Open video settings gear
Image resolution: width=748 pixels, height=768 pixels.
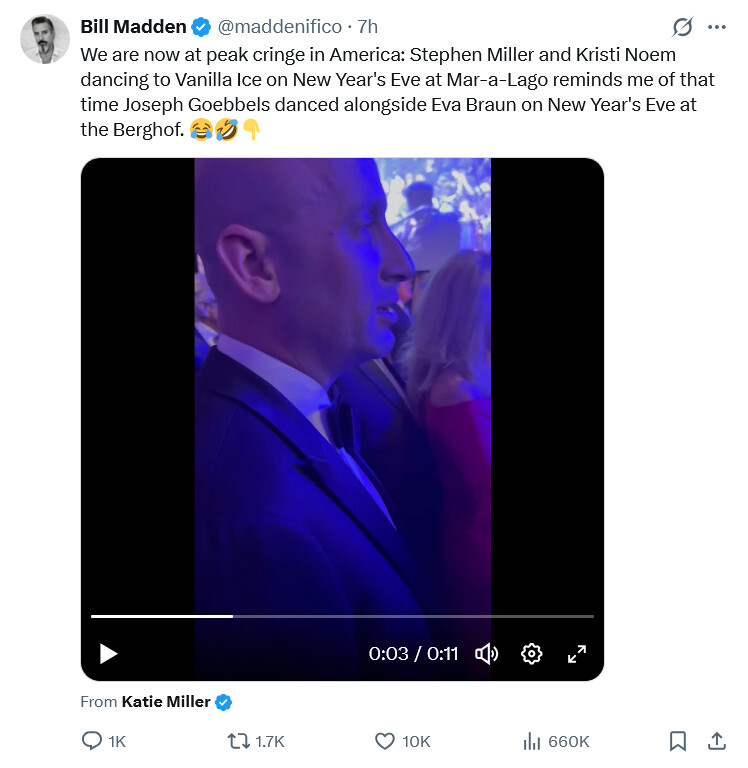[x=532, y=654]
